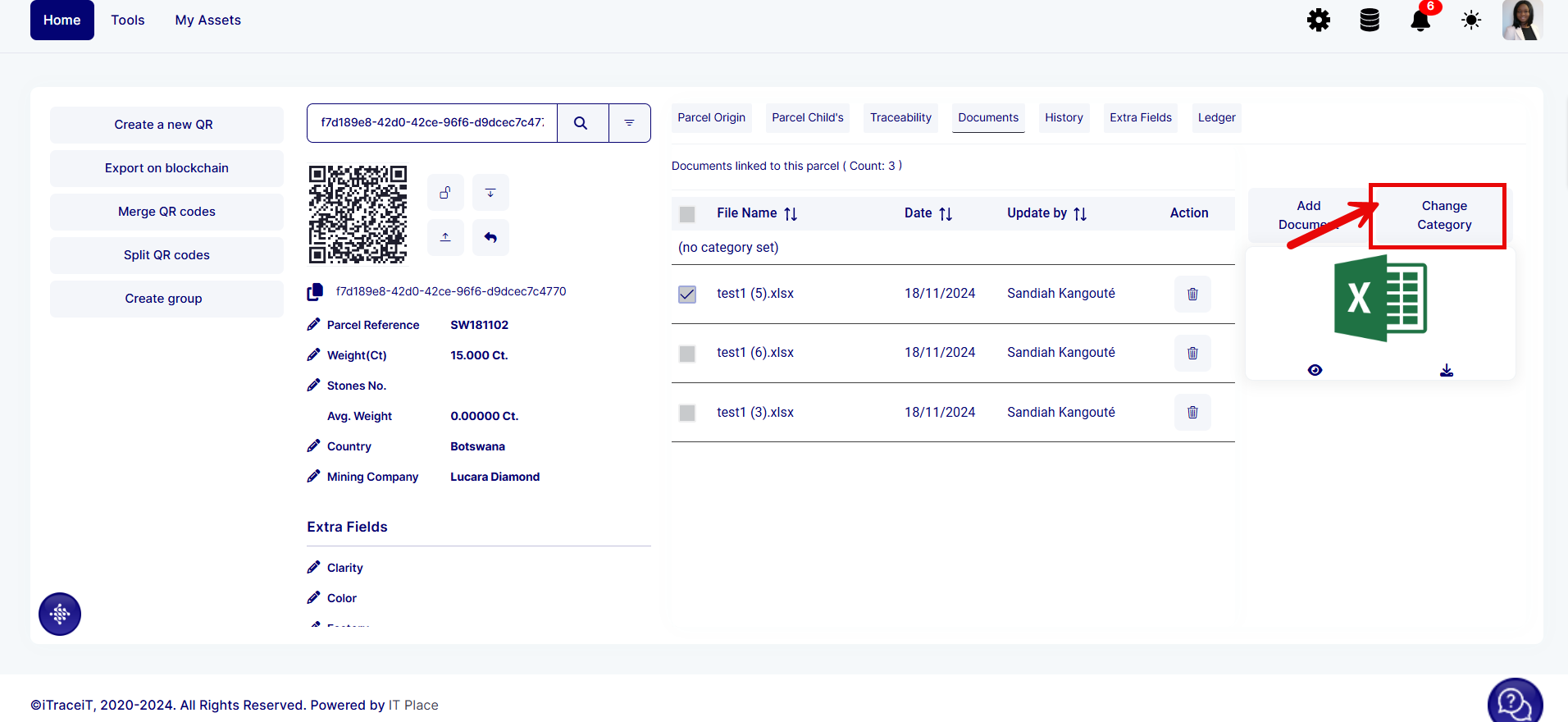This screenshot has height=722, width=1568.
Task: Toggle the light/dark theme sun icon
Action: coord(1471,21)
